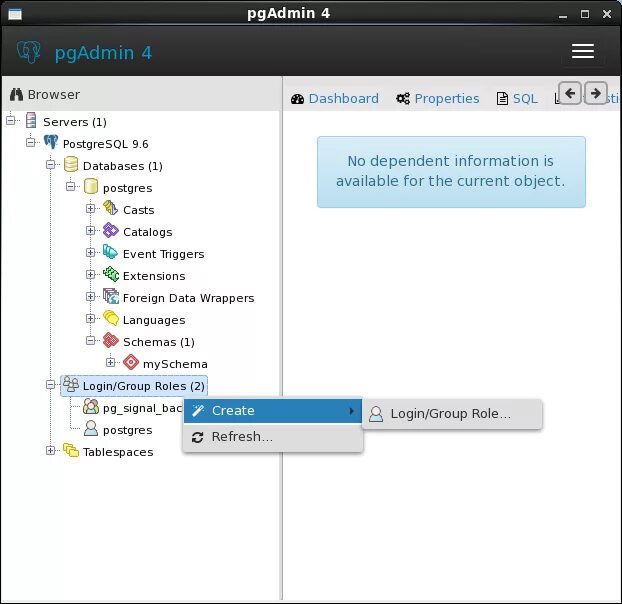Expand the Casts node
Viewport: 622px width, 604px height.
point(90,208)
